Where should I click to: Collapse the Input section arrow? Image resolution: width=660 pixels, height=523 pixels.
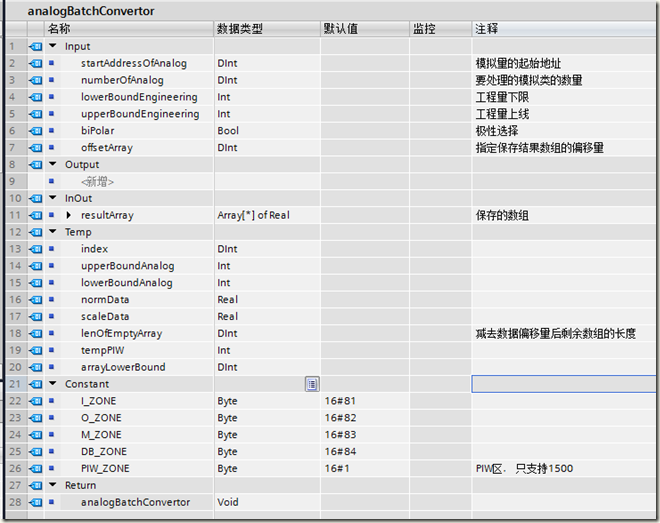click(53, 45)
